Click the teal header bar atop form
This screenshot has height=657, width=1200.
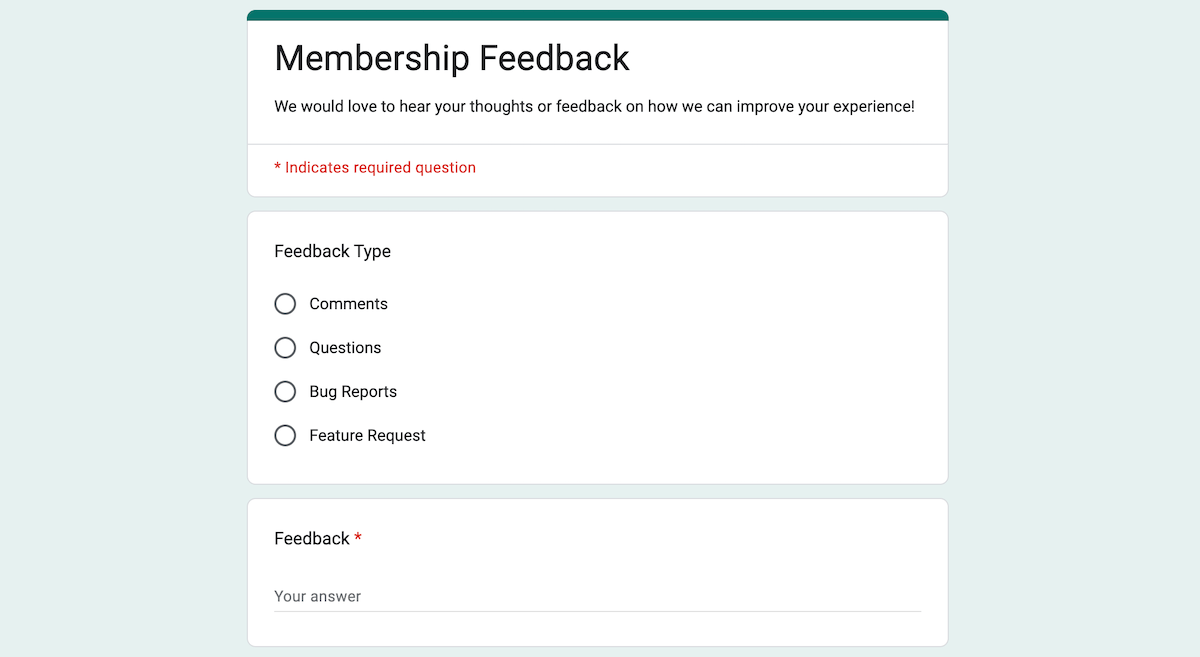[597, 15]
